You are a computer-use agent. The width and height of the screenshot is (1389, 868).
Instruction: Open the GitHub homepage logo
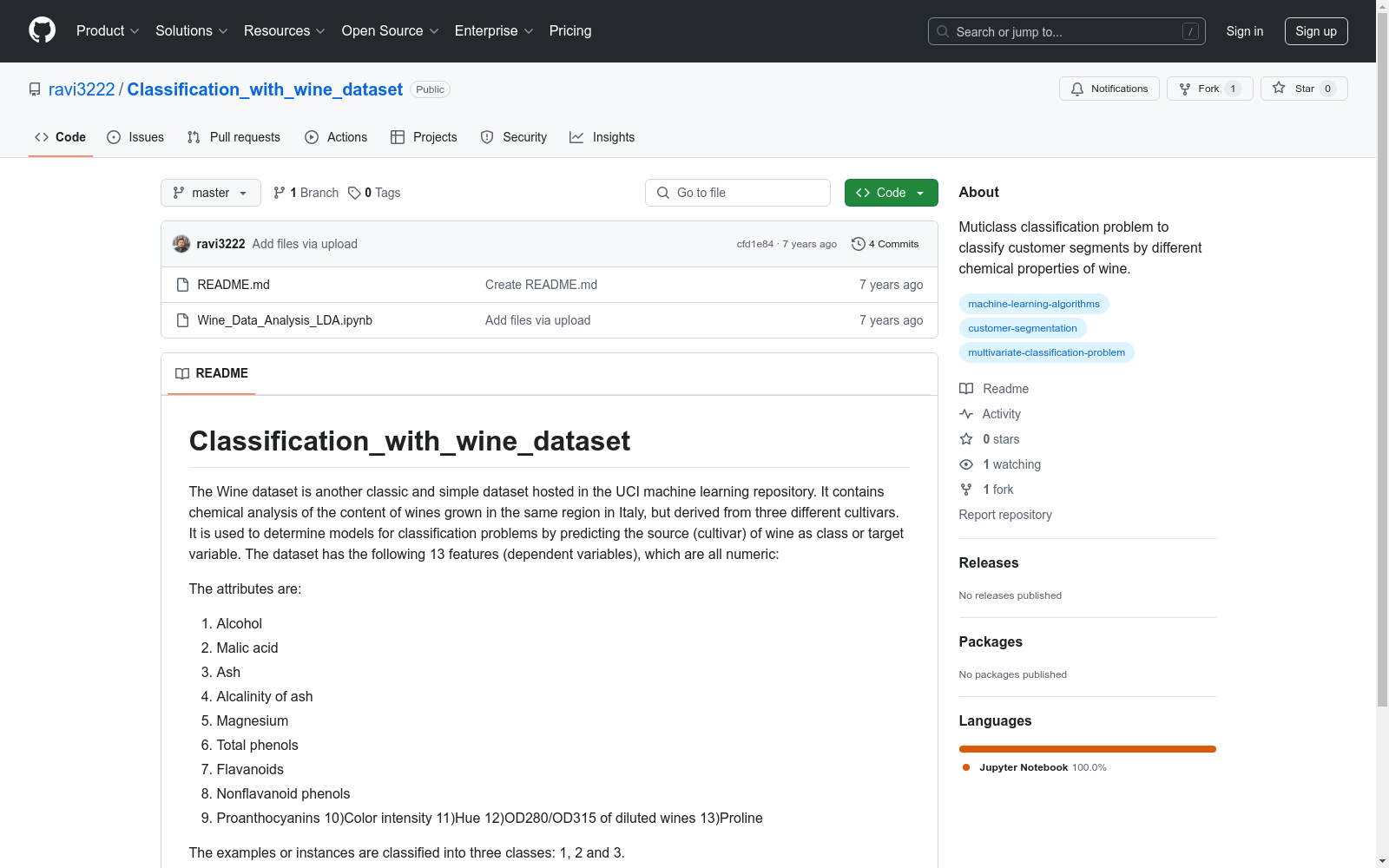(x=42, y=30)
